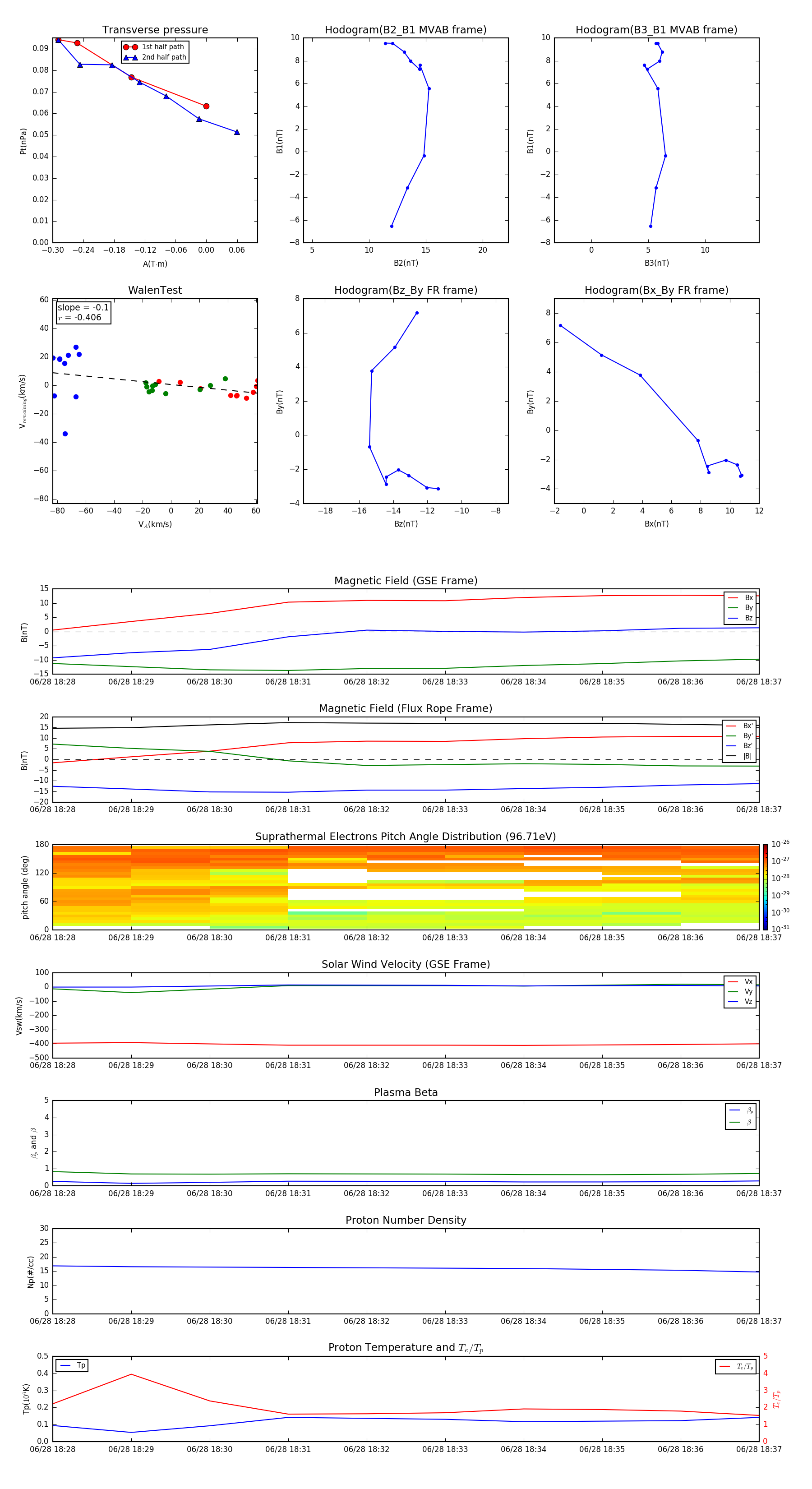The image size is (812, 1489).
Task: Click the βp legend entry in Plasma Beta plot
Action: click(x=741, y=1110)
